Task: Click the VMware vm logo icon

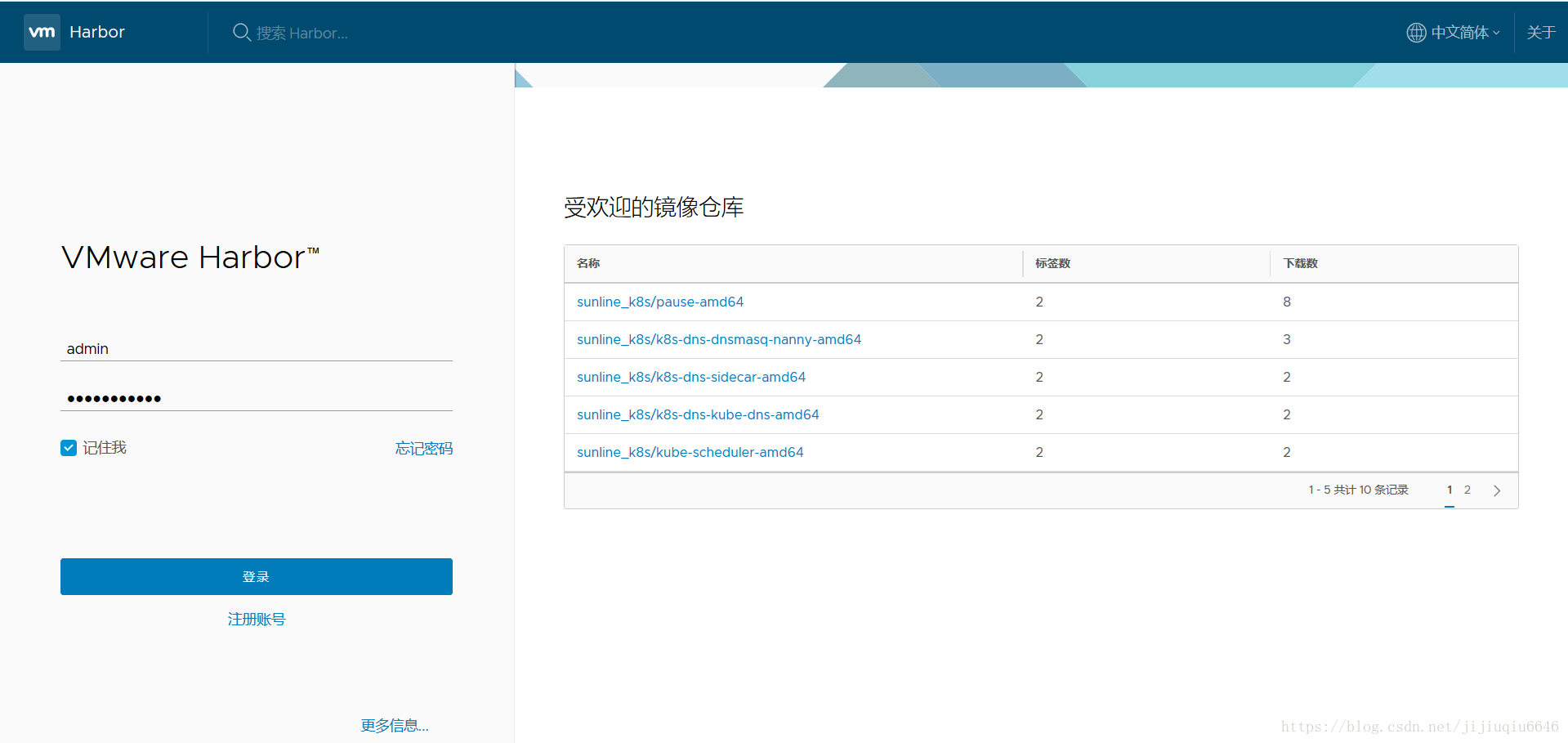Action: 42,32
